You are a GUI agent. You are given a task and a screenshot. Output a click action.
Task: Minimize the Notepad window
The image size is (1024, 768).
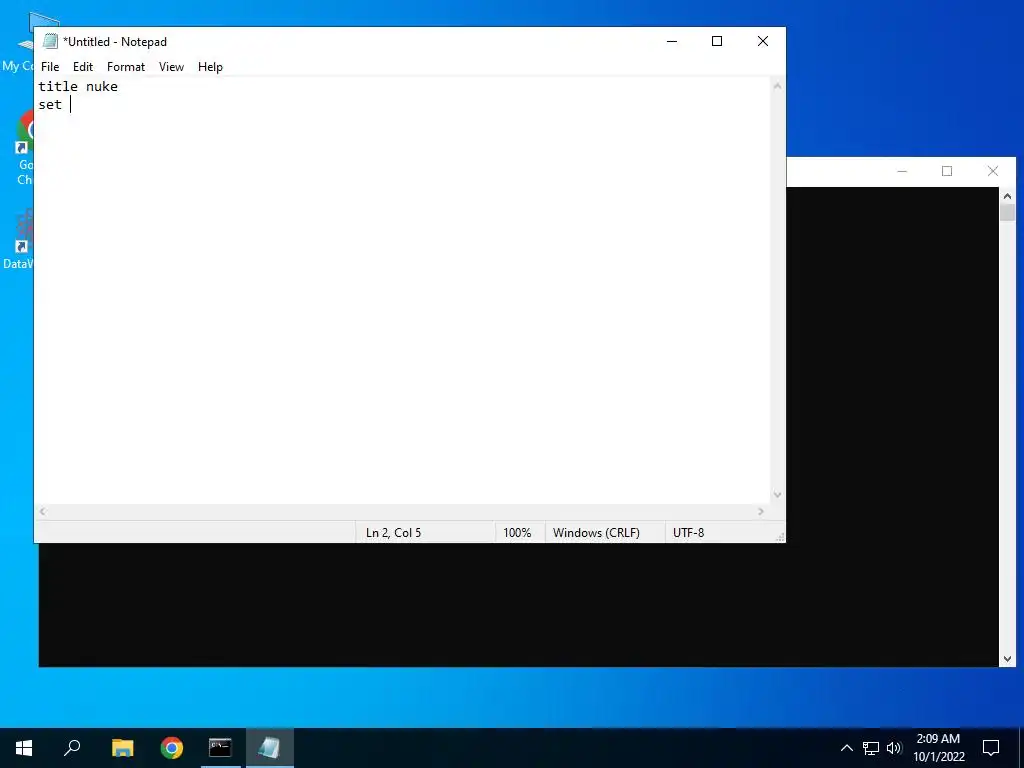tap(672, 41)
